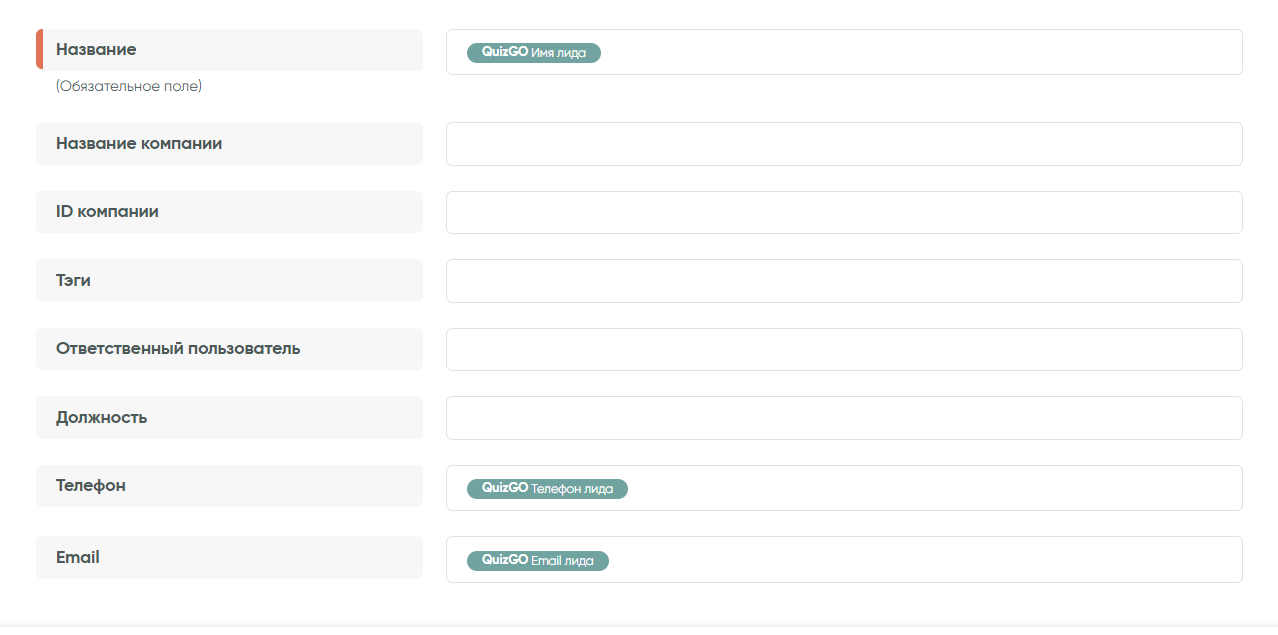Click the QuizGO Имя лида tag
The image size is (1278, 635).
click(533, 53)
